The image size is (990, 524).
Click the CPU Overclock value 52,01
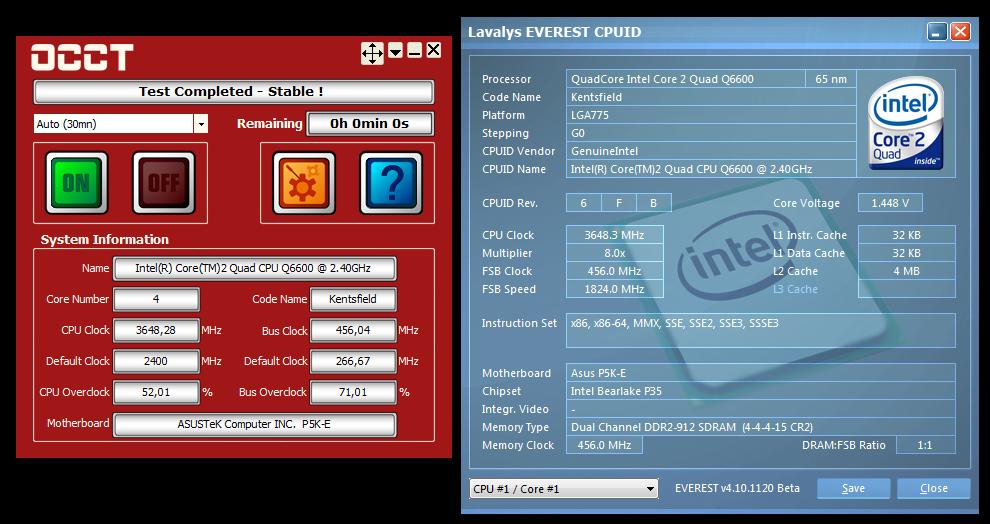[x=157, y=392]
